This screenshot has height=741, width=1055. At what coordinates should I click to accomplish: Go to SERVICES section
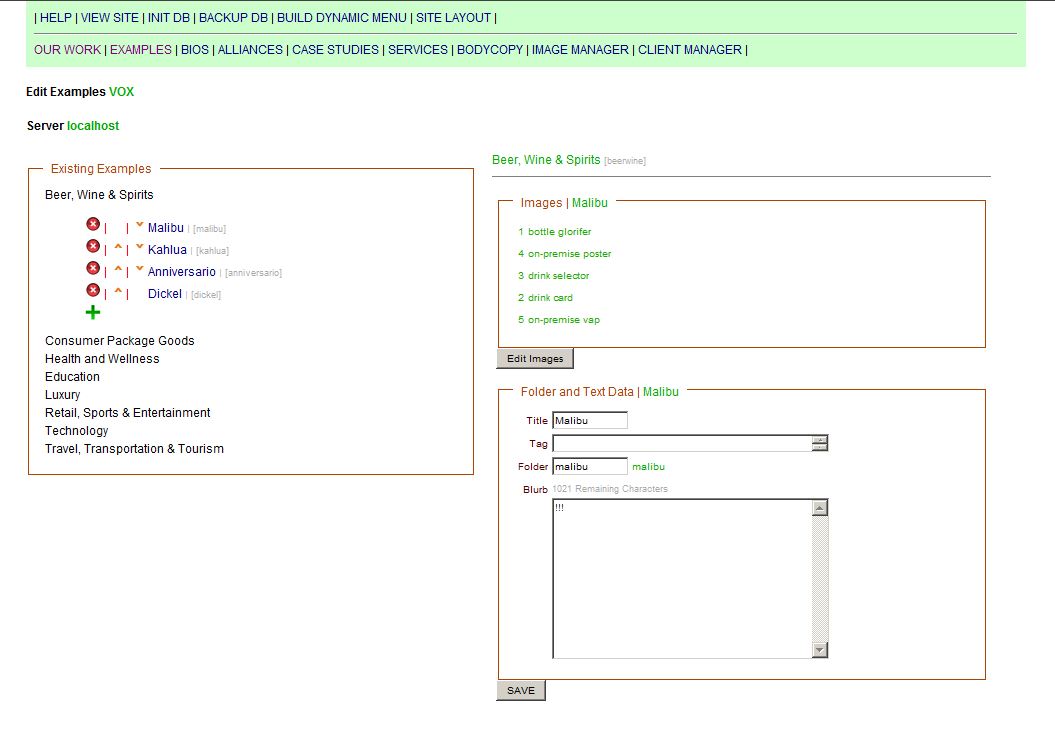tap(418, 50)
